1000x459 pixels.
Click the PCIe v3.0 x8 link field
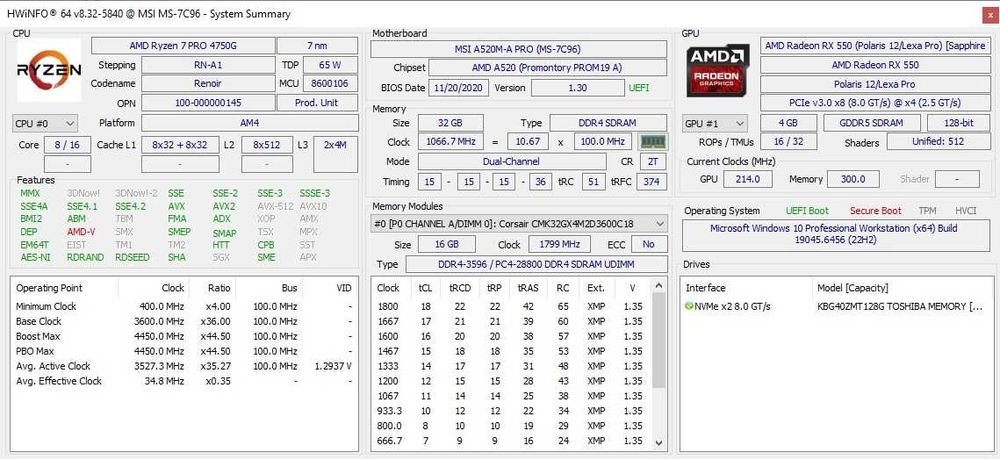pos(874,103)
